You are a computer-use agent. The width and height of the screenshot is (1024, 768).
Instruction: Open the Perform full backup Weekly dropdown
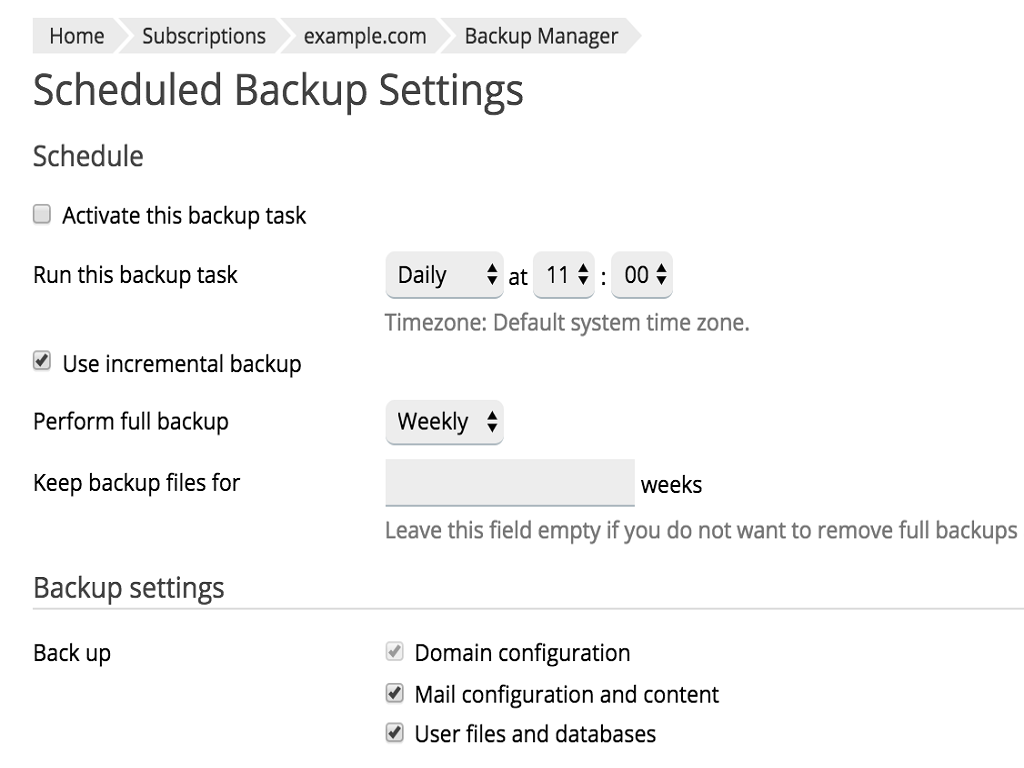[x=443, y=422]
